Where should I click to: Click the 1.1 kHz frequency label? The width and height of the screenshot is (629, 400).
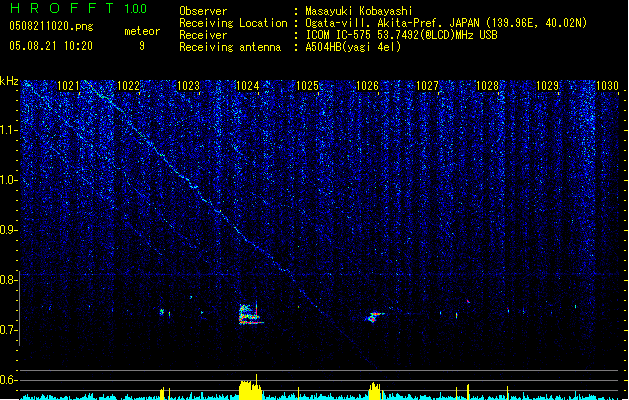(x=9, y=130)
